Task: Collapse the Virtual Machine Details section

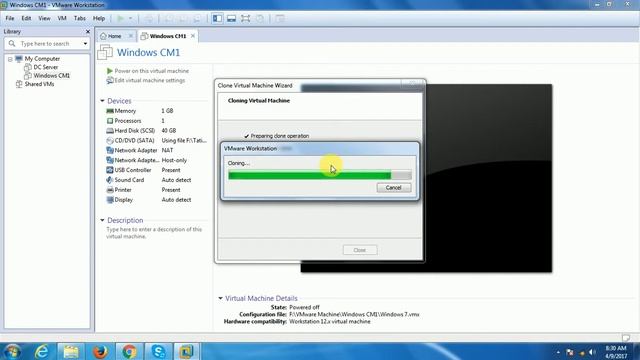Action: [220, 298]
